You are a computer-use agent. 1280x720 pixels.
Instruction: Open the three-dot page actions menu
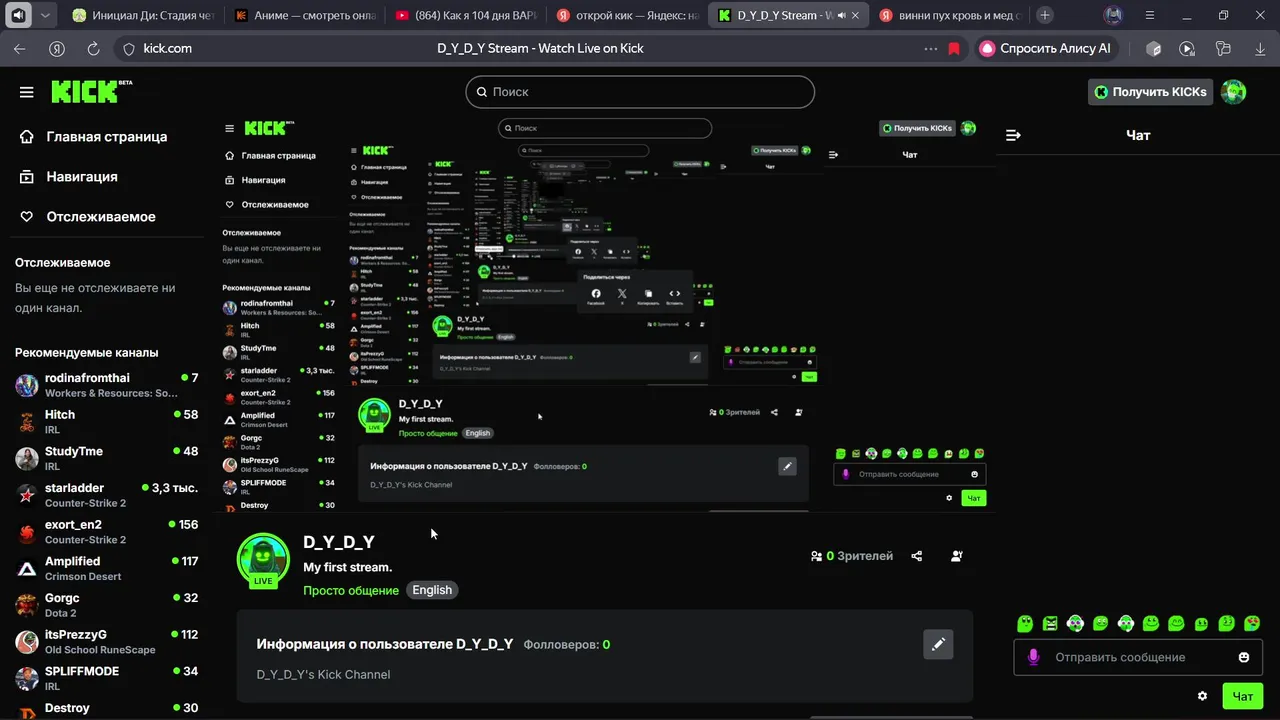pyautogui.click(x=931, y=48)
